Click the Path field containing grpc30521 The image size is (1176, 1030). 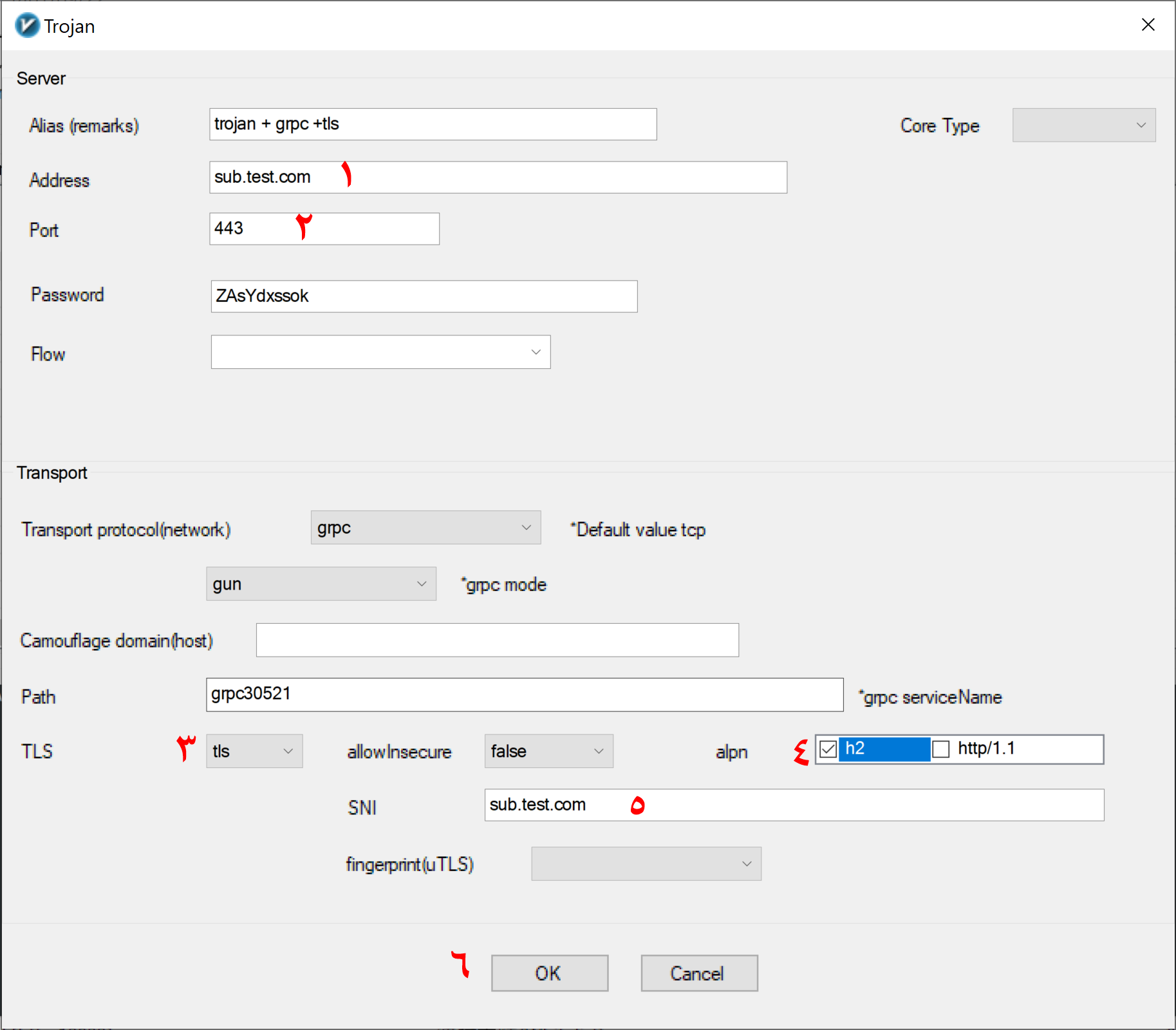[x=524, y=695]
